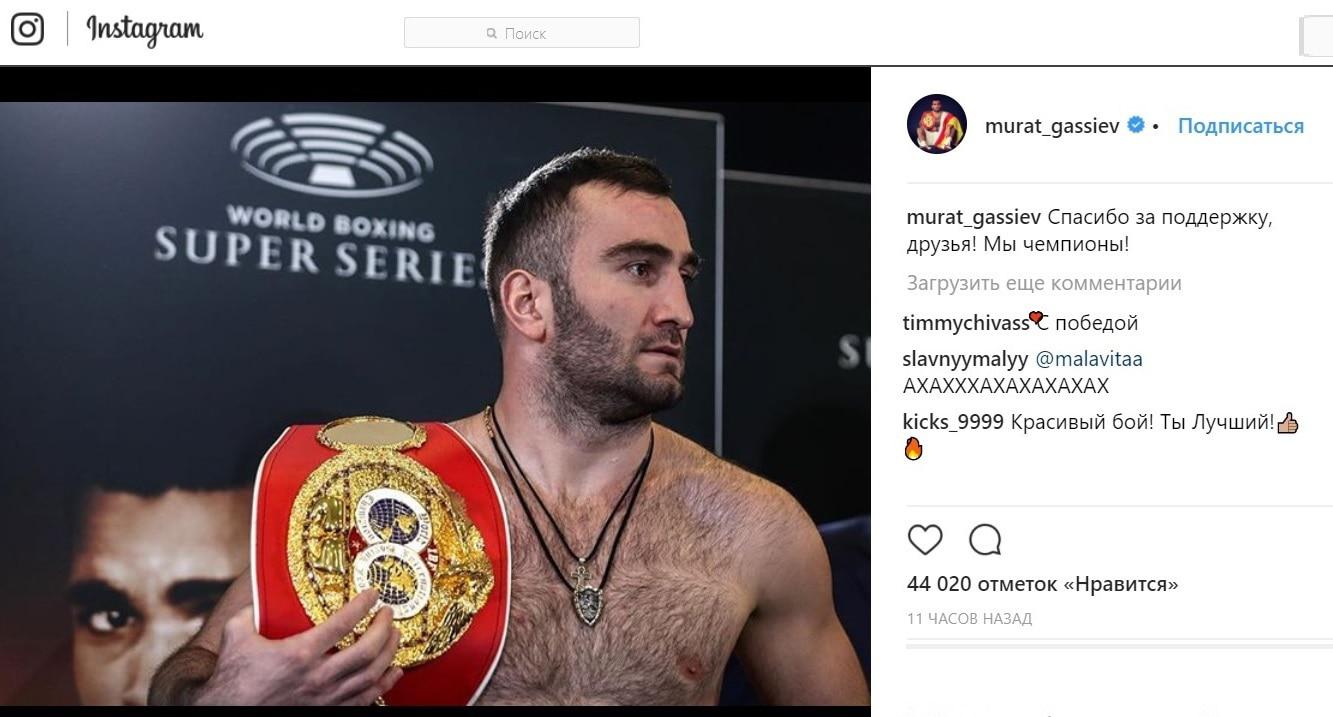The height and width of the screenshot is (717, 1333).
Task: Click the comment speech bubble icon
Action: click(x=985, y=540)
